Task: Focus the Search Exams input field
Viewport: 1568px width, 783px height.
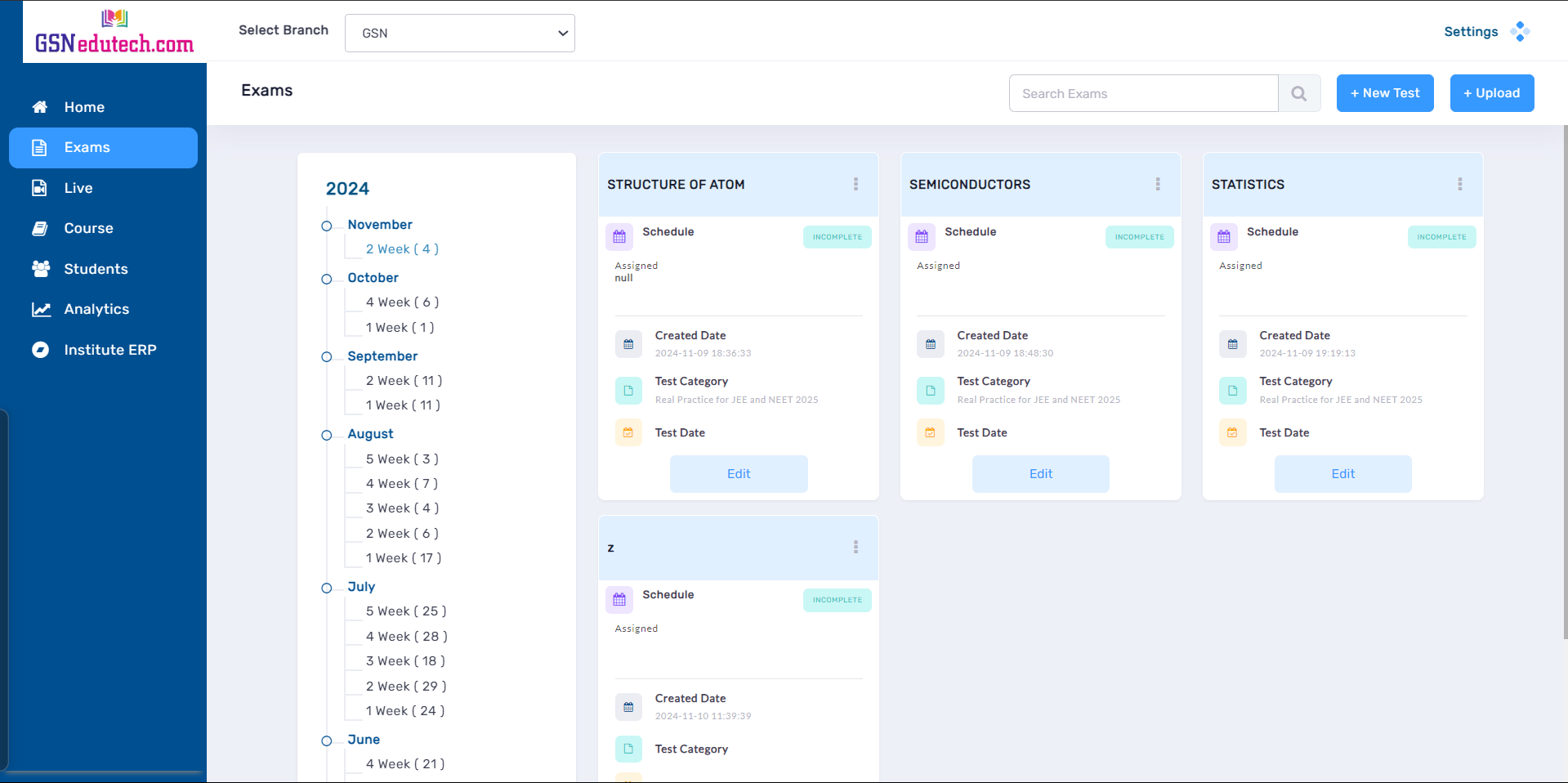Action: tap(1143, 94)
